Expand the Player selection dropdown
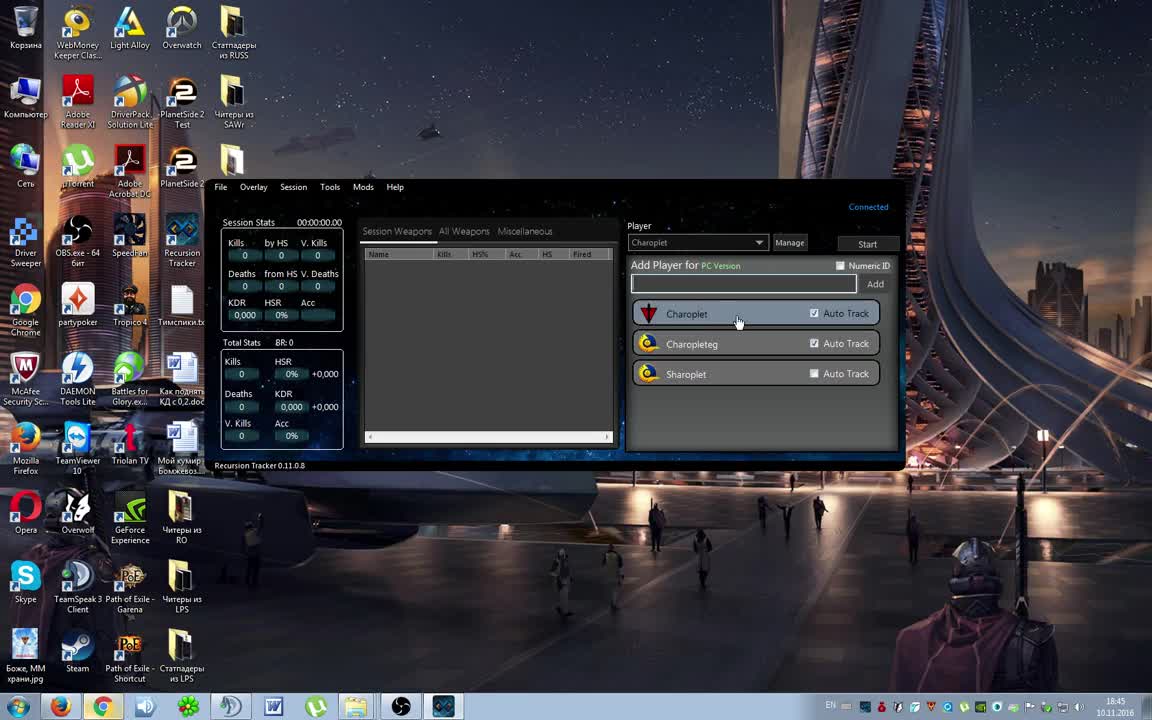 759,243
